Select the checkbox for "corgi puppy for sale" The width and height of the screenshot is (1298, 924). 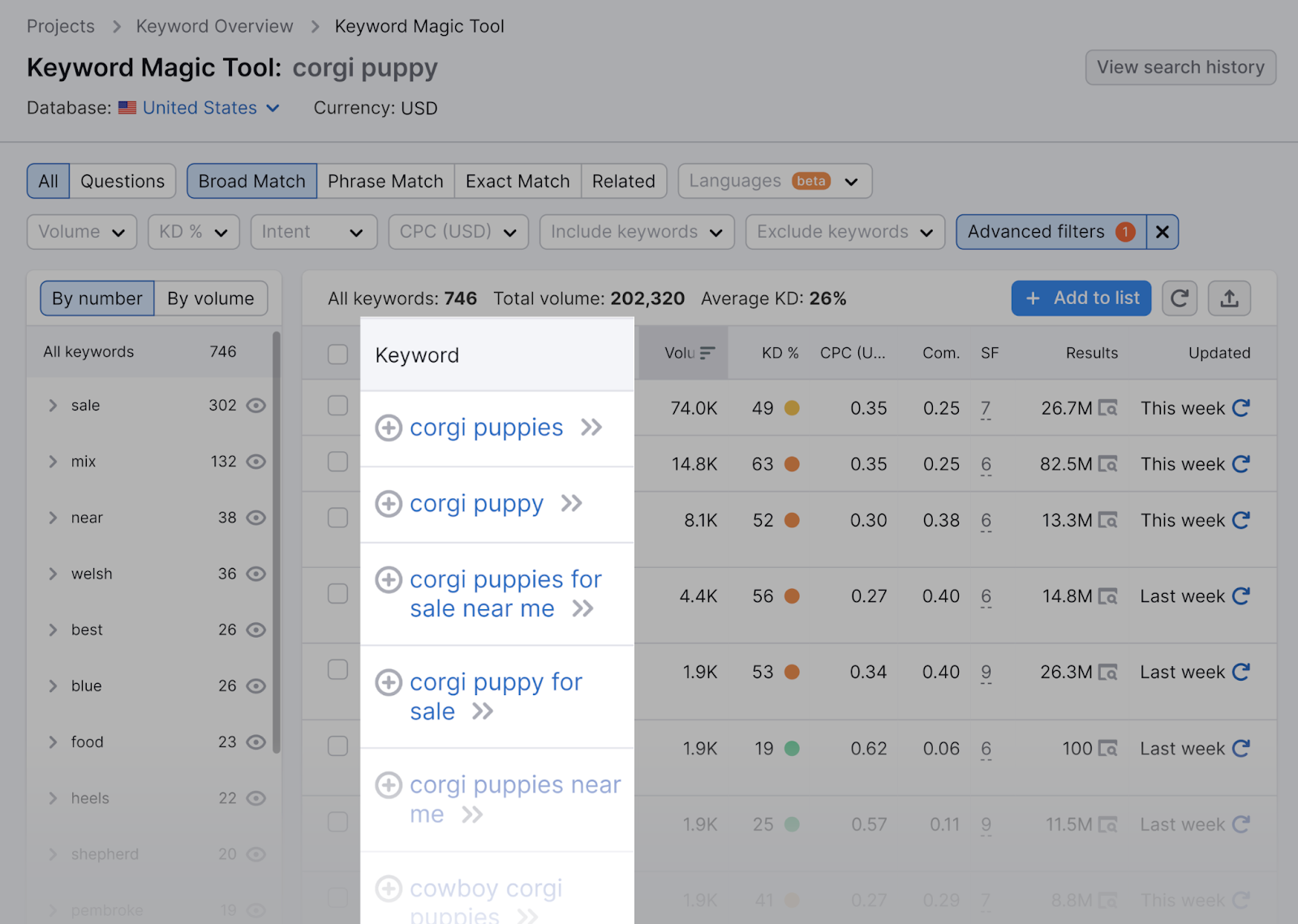tap(337, 669)
